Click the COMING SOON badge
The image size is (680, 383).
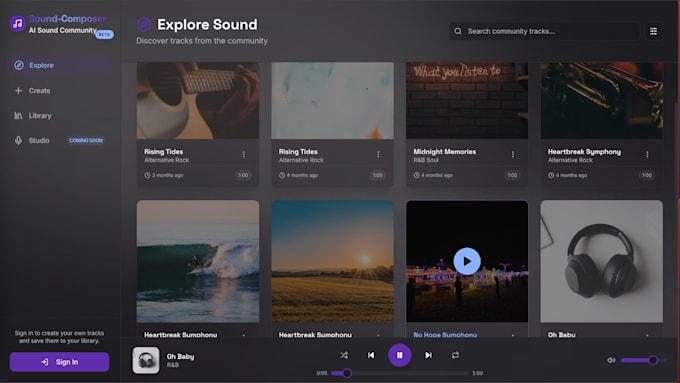click(x=86, y=141)
